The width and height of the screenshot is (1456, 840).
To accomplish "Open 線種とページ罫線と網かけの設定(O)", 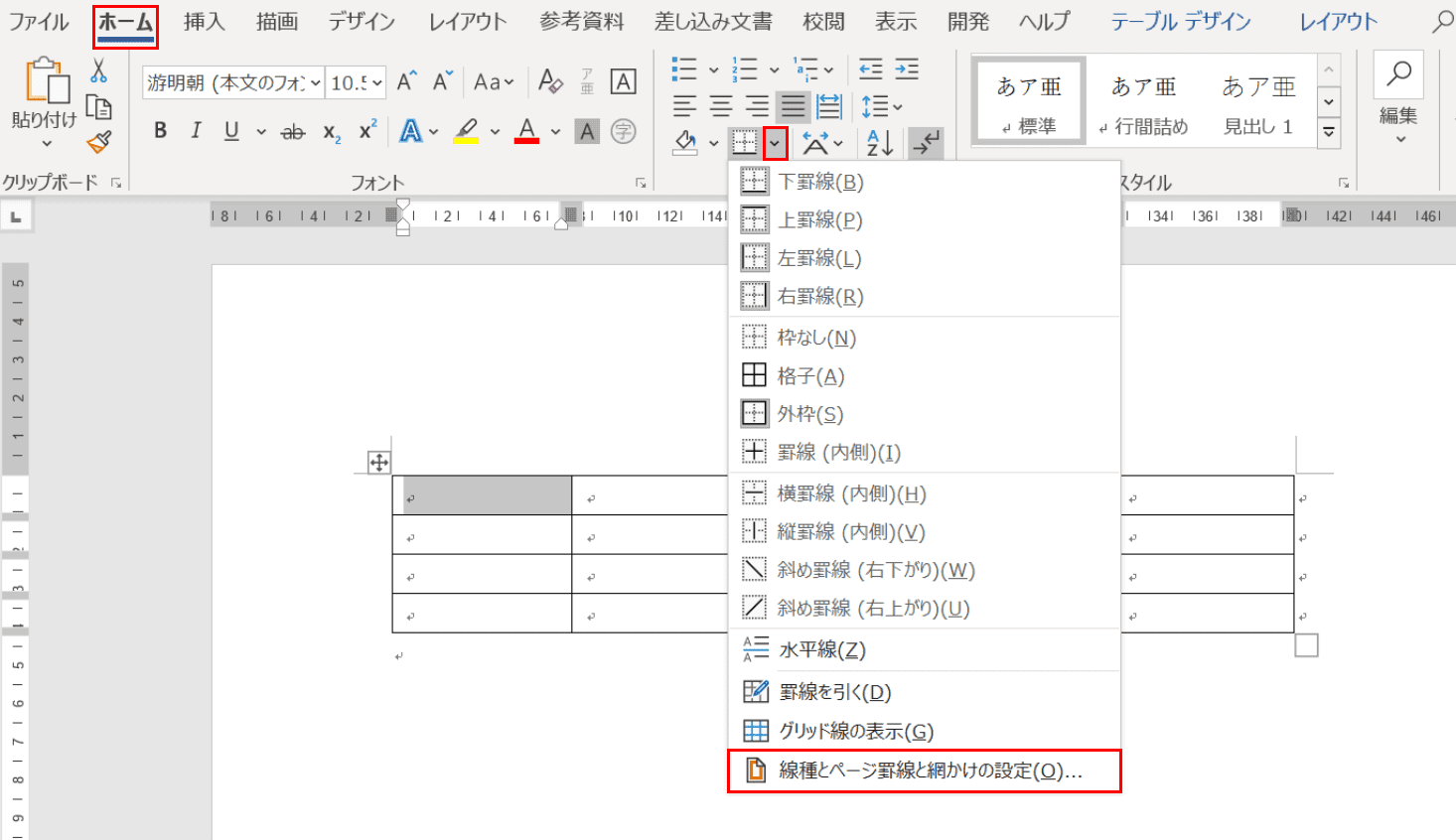I will (925, 770).
